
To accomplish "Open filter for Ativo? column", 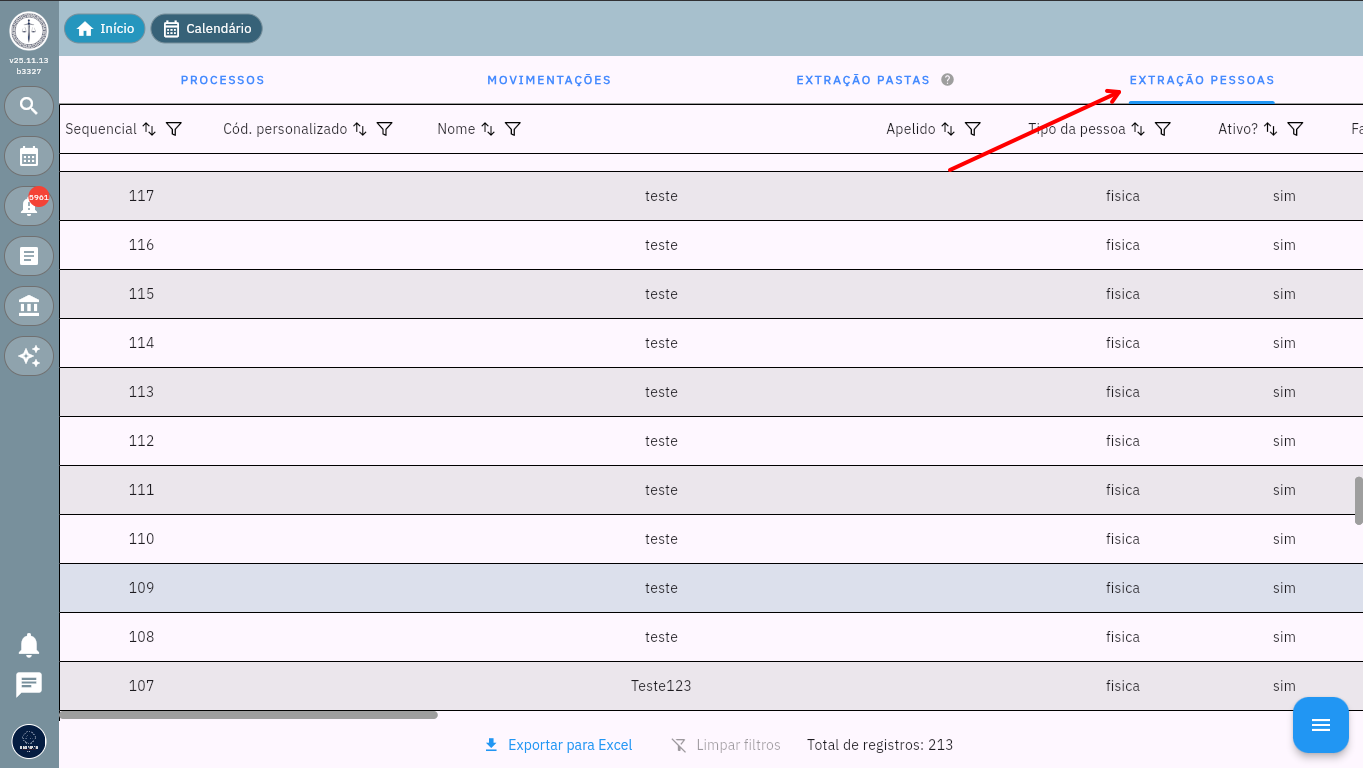I will click(1295, 129).
